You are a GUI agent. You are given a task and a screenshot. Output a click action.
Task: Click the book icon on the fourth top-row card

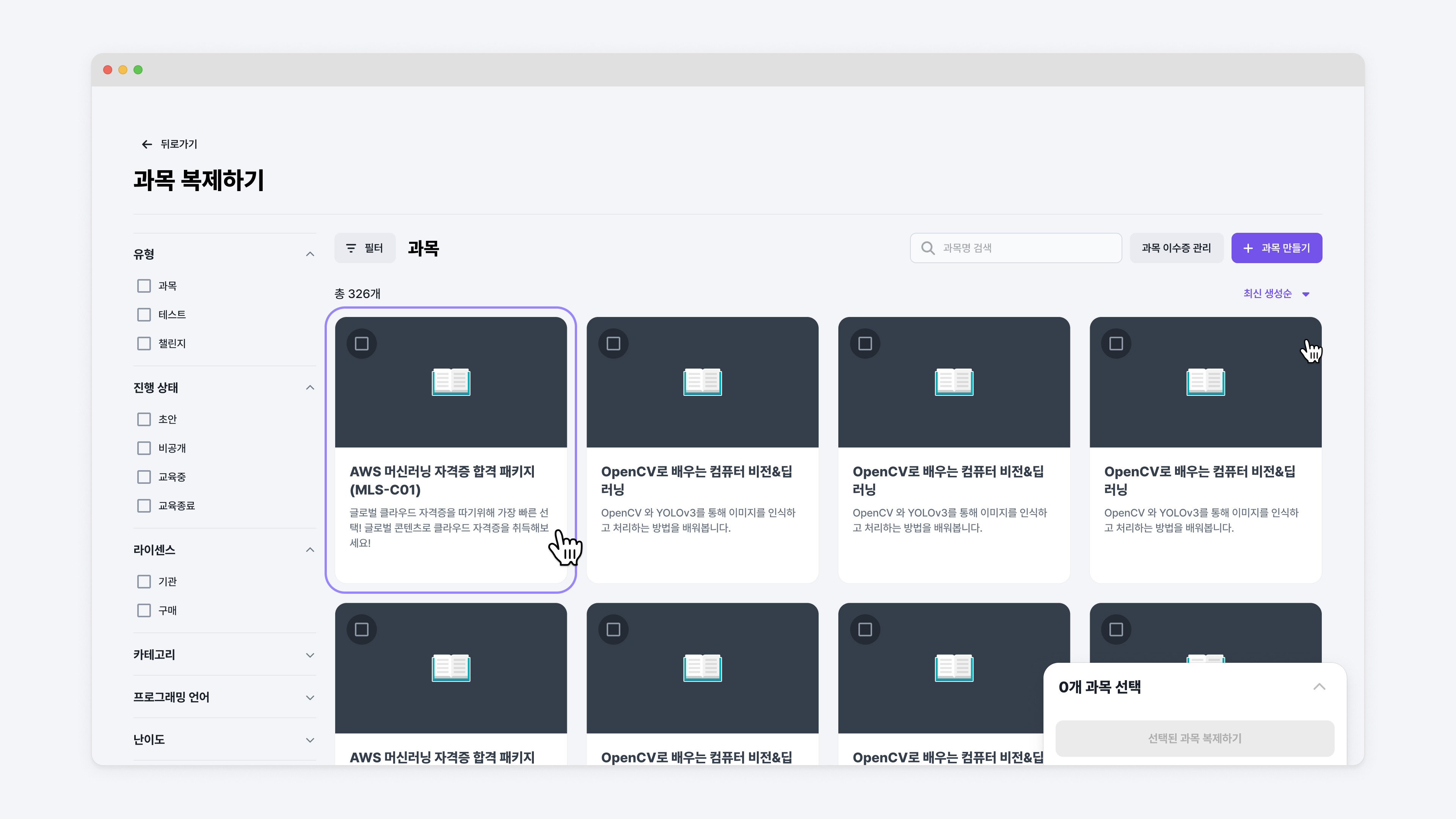(1206, 382)
